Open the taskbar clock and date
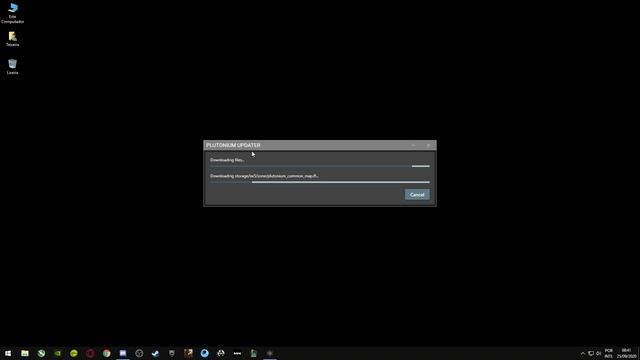The height and width of the screenshot is (360, 640). 626,353
